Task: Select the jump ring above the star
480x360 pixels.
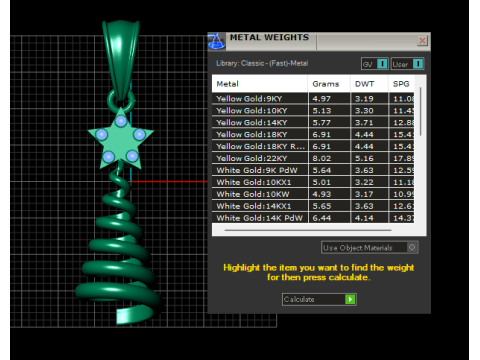Action: (x=111, y=101)
